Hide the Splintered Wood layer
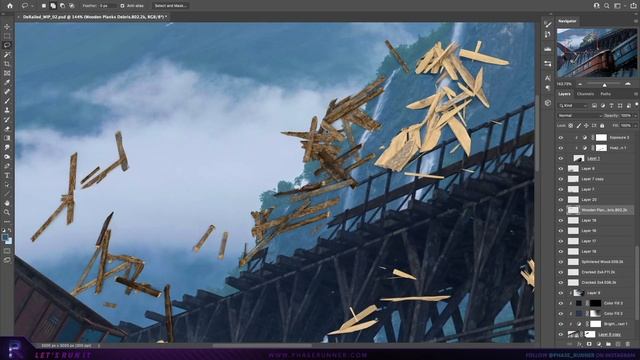Image resolution: width=640 pixels, height=360 pixels. pos(561,262)
